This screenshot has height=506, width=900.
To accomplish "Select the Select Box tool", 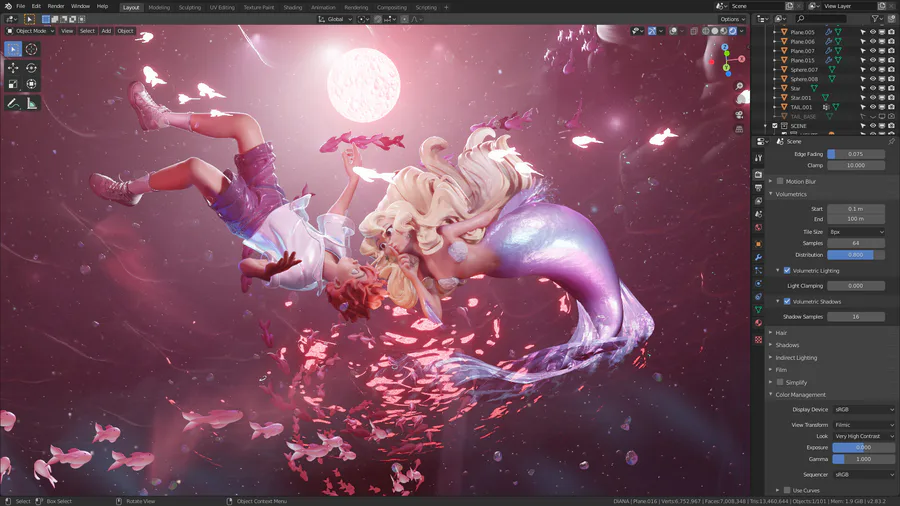I will click(13, 49).
